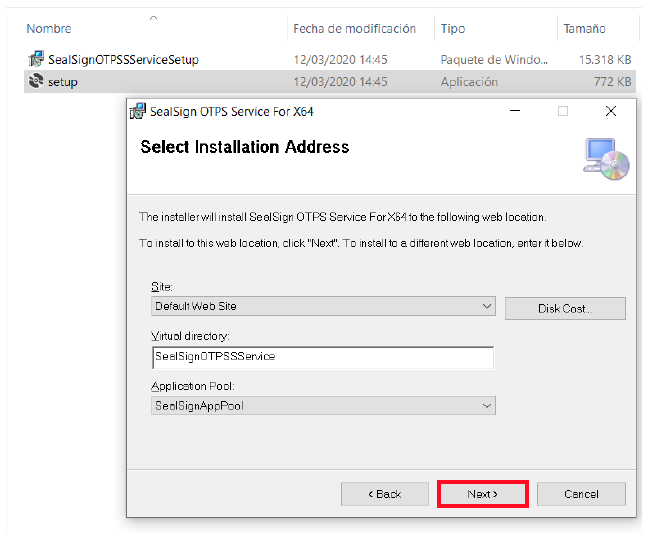Screen dimensions: 648x533
Task: Focus the Virtual directory text field
Action: (x=322, y=356)
